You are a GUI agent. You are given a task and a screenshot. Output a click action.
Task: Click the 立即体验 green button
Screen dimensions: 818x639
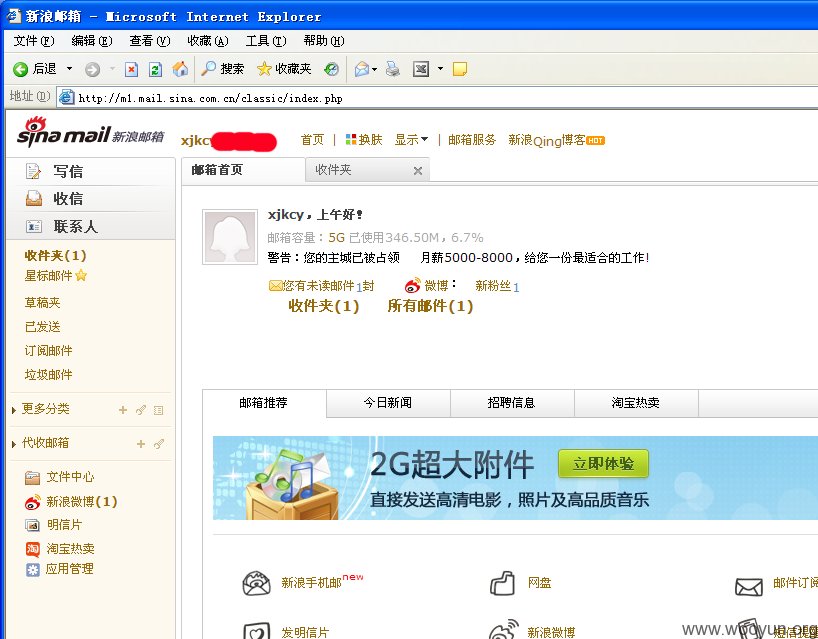[x=603, y=464]
